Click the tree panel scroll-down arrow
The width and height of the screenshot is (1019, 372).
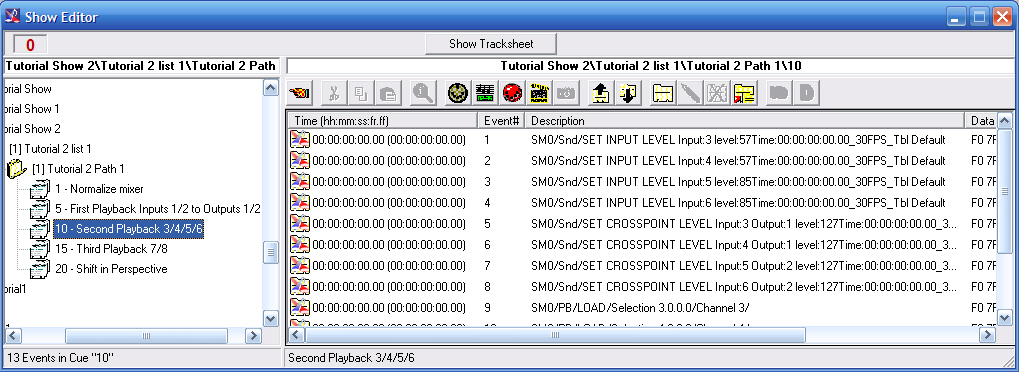pos(271,318)
